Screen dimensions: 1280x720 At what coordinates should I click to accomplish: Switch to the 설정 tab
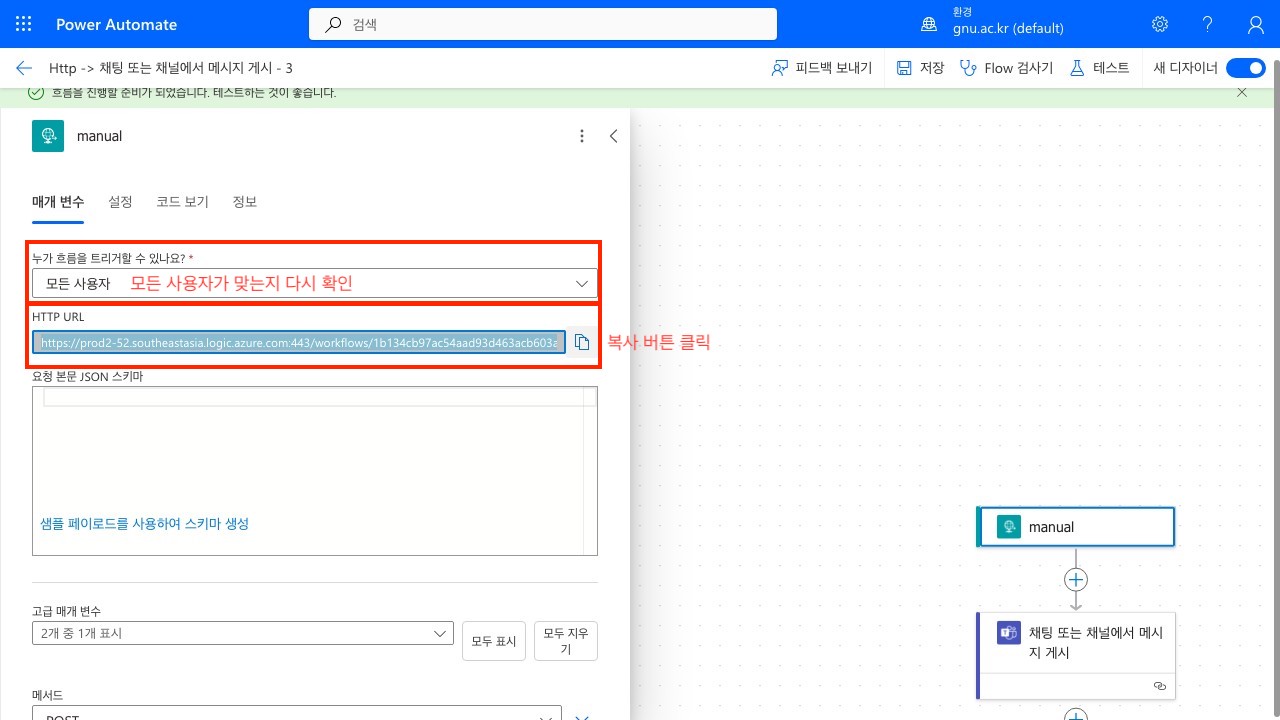click(x=120, y=202)
